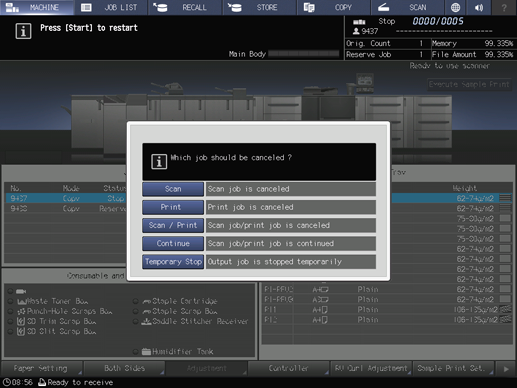517x388 pixels.
Task: Click the info icon beside restart message
Action: coord(23,31)
